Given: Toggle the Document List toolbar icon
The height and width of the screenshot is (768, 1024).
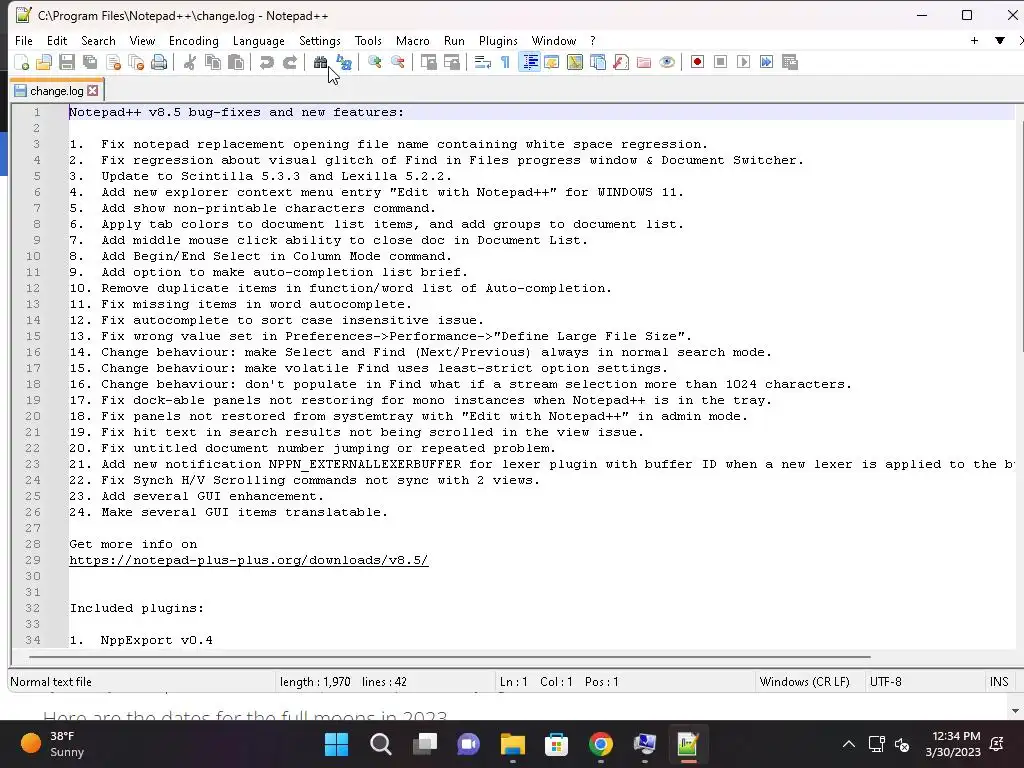Looking at the screenshot, I should coord(598,63).
